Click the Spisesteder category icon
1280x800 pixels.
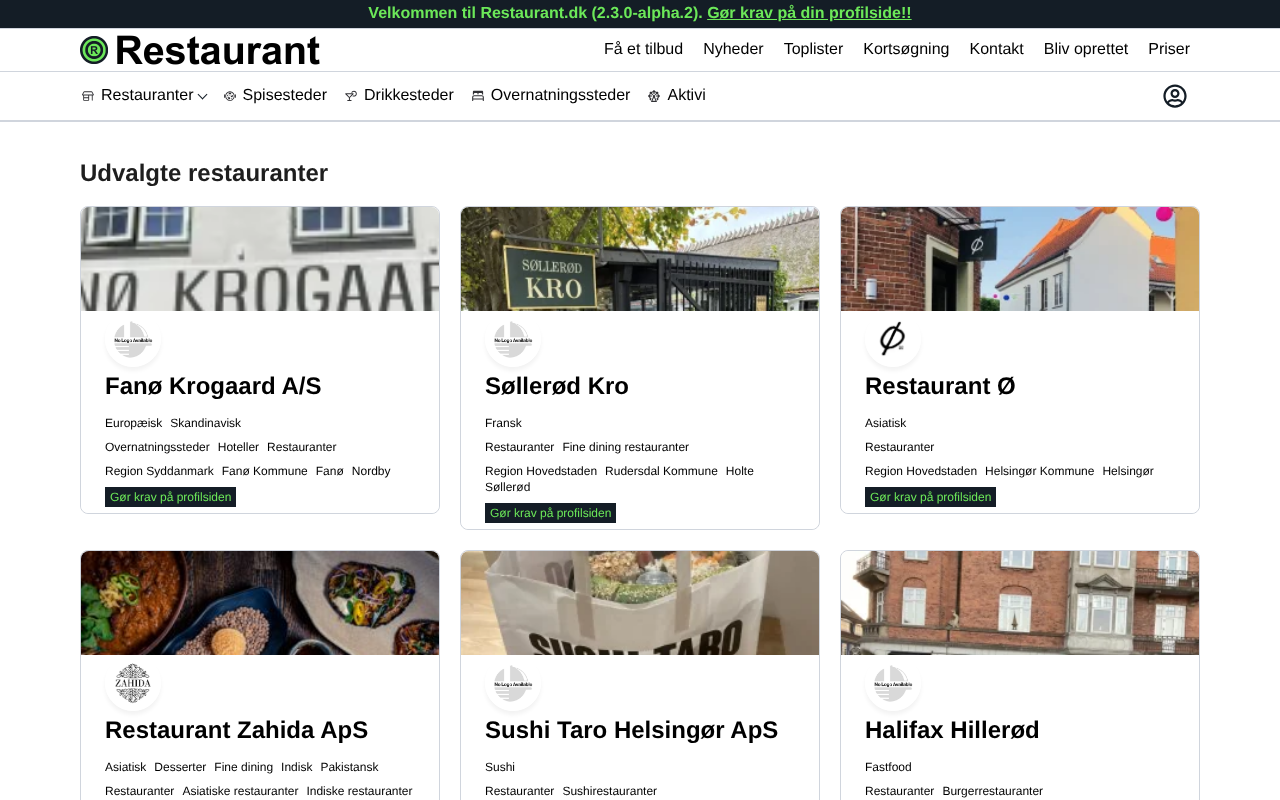[x=230, y=96]
